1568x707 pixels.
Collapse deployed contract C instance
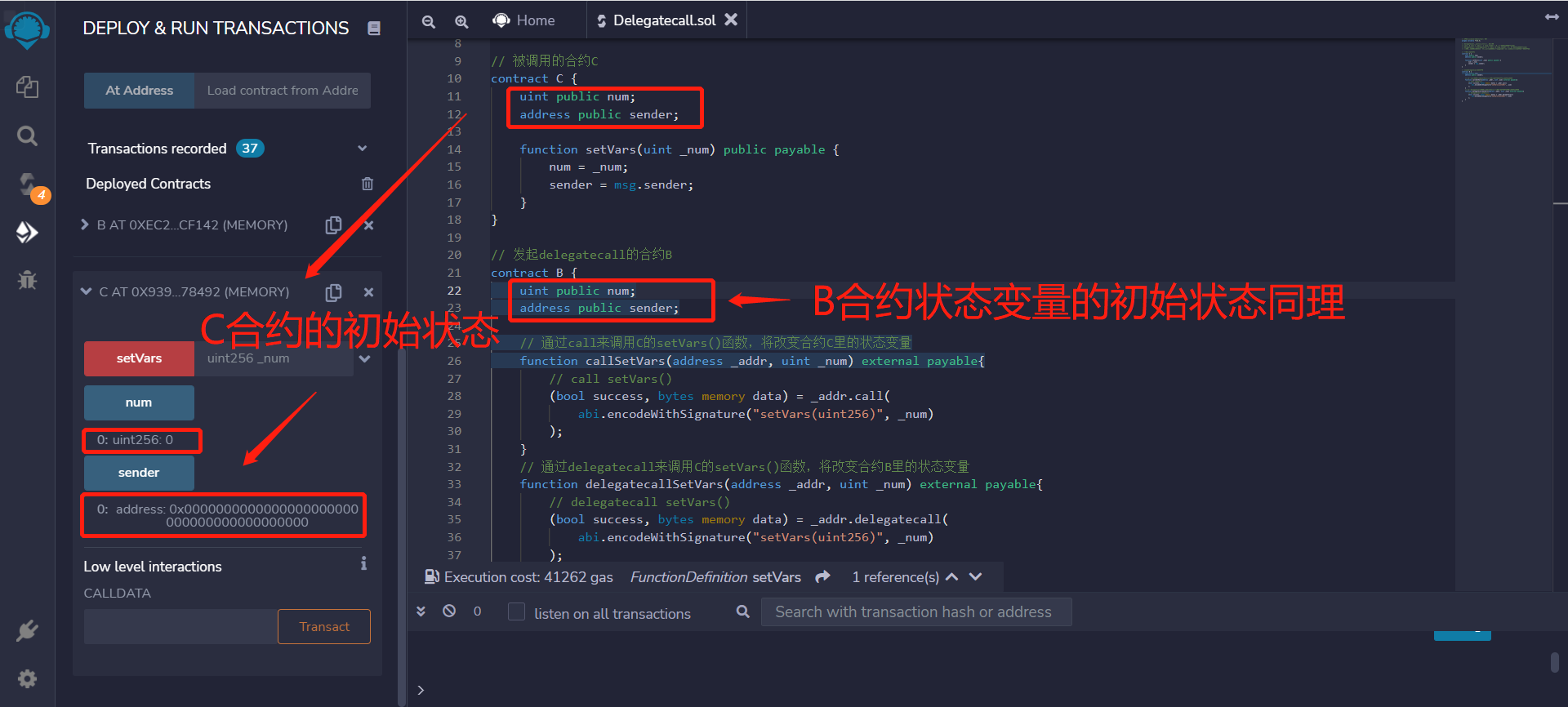87,291
